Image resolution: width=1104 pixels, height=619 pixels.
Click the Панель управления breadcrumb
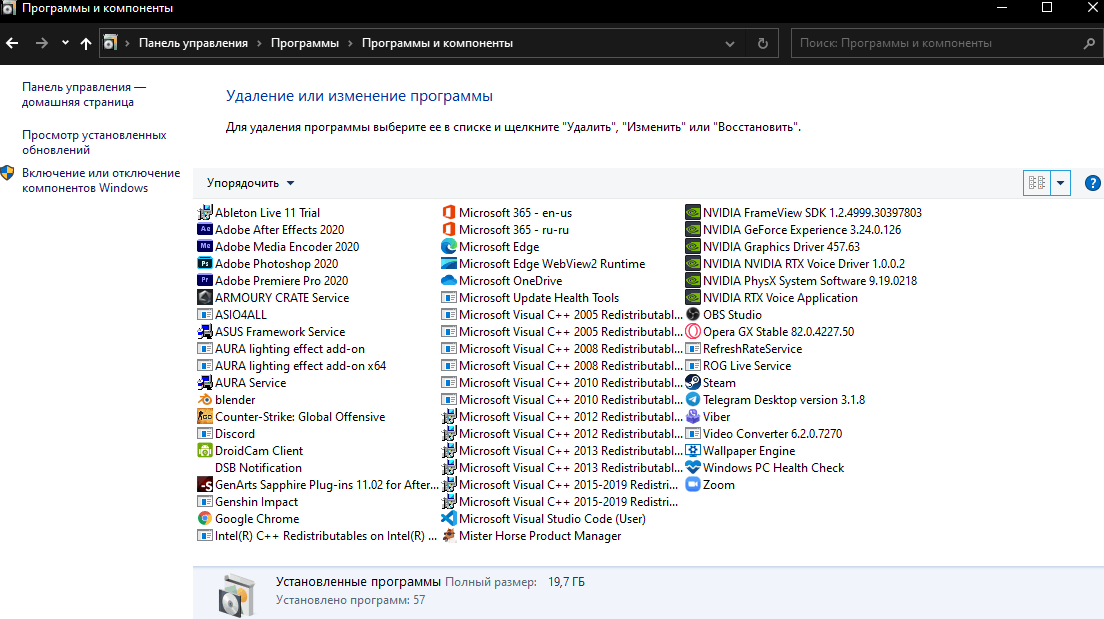193,43
